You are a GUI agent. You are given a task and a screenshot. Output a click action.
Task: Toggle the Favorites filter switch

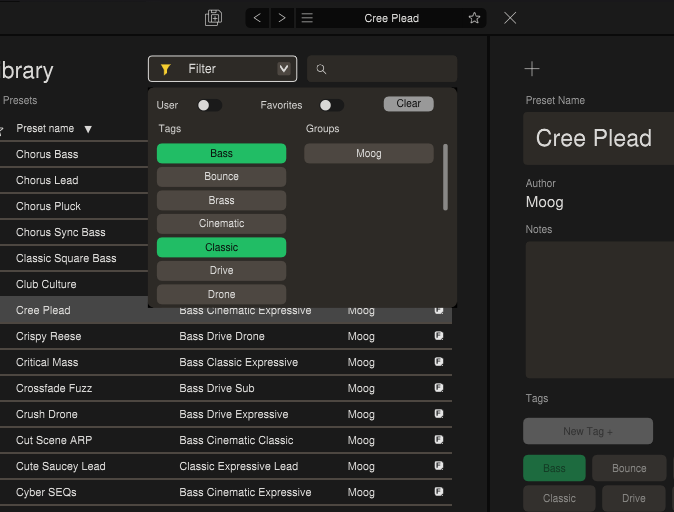331,105
